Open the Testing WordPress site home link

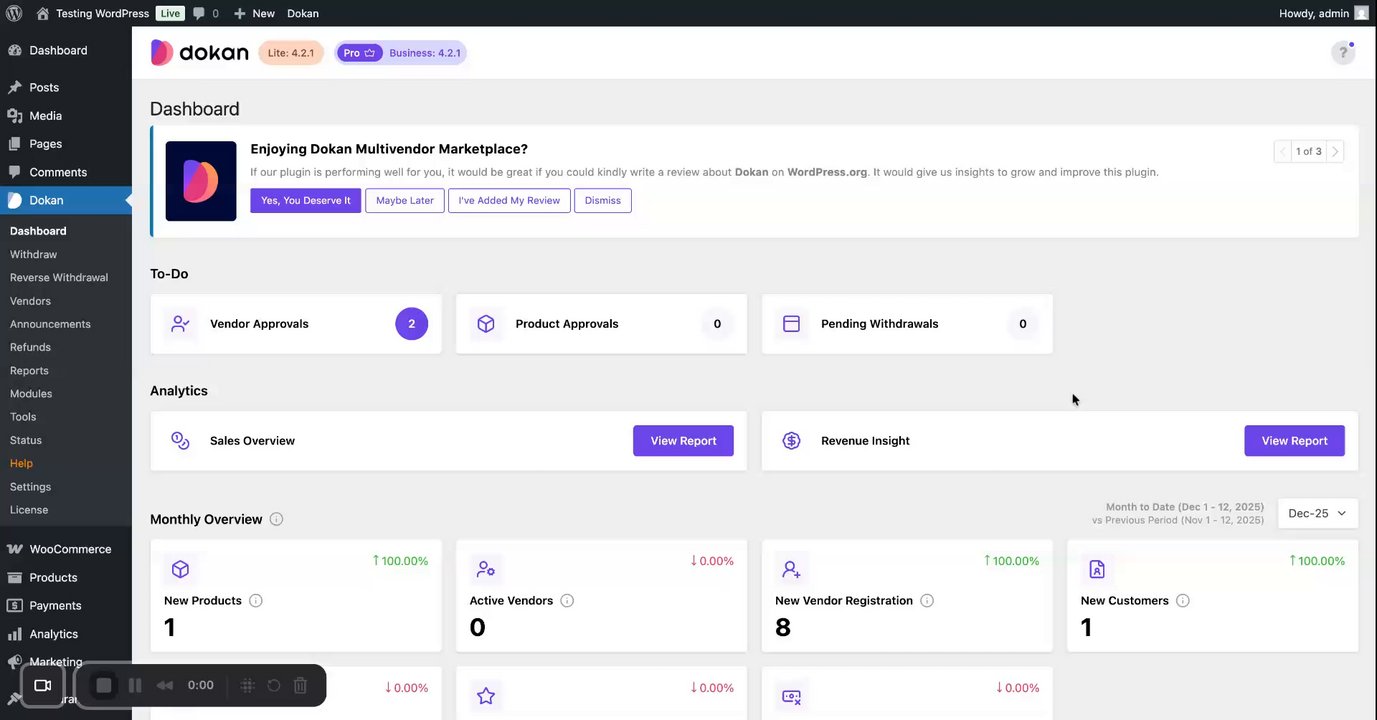click(93, 13)
